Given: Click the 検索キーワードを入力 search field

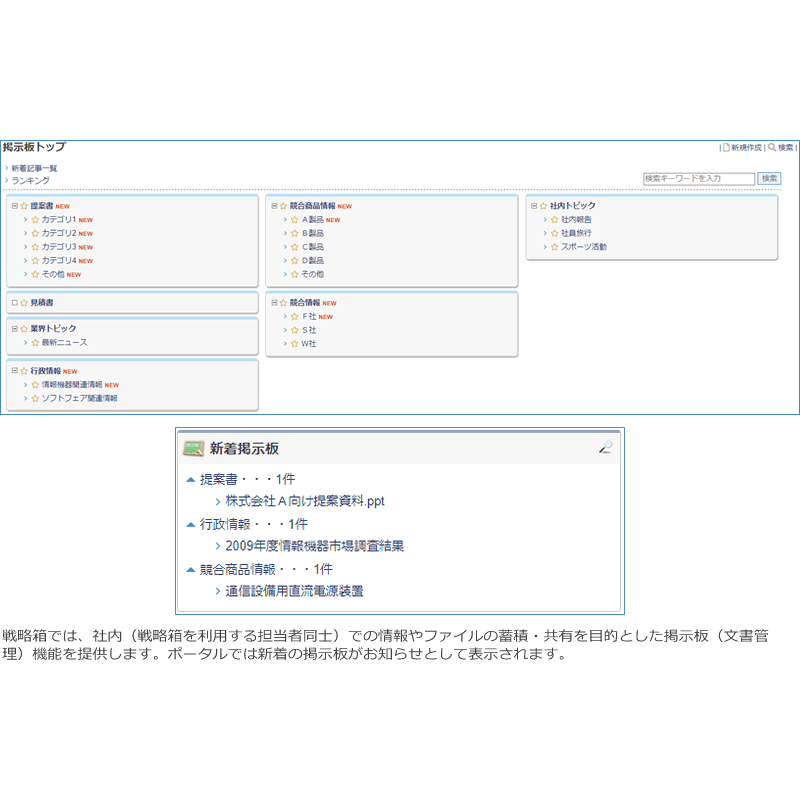Looking at the screenshot, I should point(698,179).
